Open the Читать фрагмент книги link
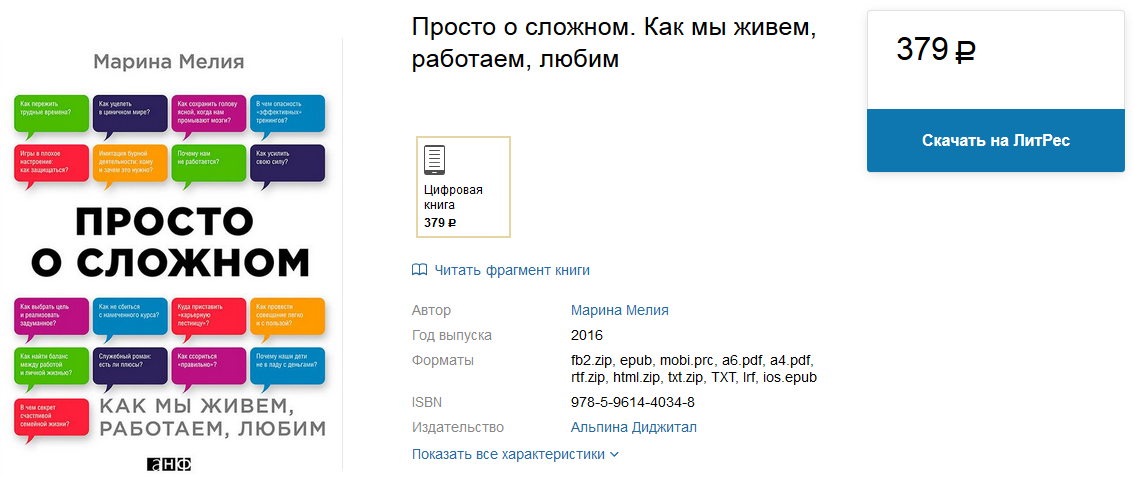1134x477 pixels. [x=511, y=270]
